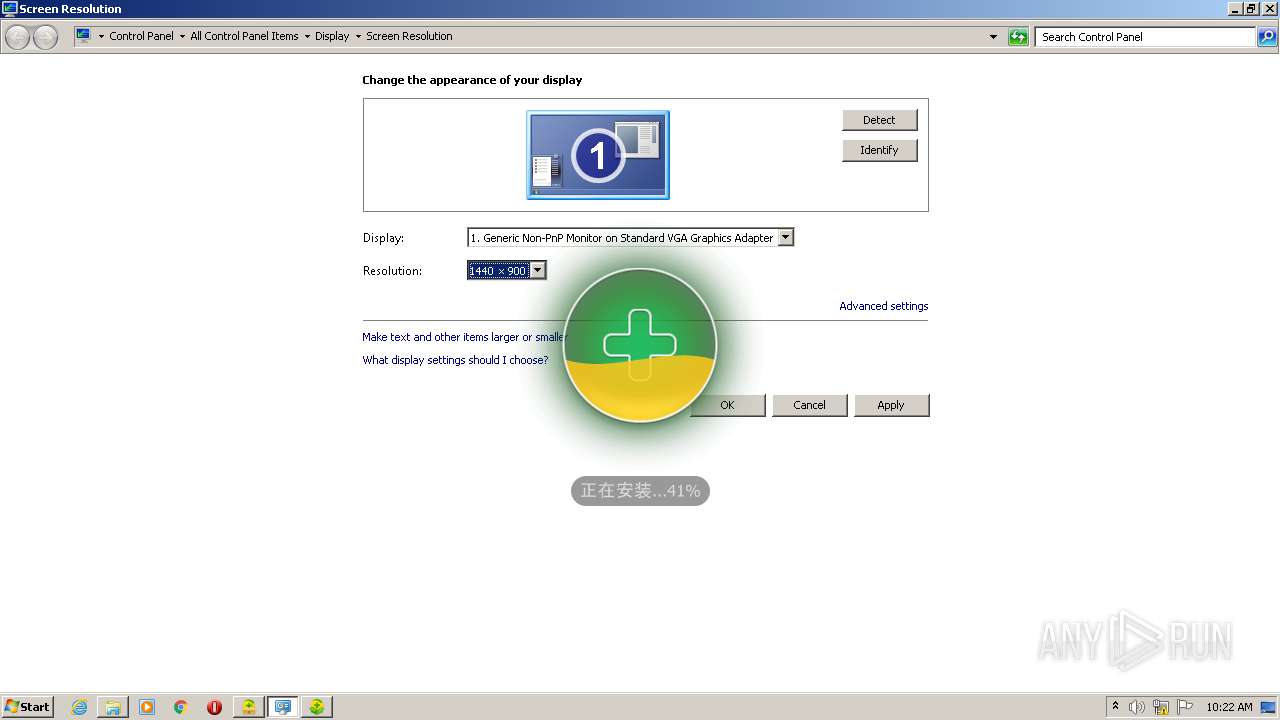Expand the arrow after All Control Panel Items
This screenshot has width=1280, height=720.
click(307, 36)
